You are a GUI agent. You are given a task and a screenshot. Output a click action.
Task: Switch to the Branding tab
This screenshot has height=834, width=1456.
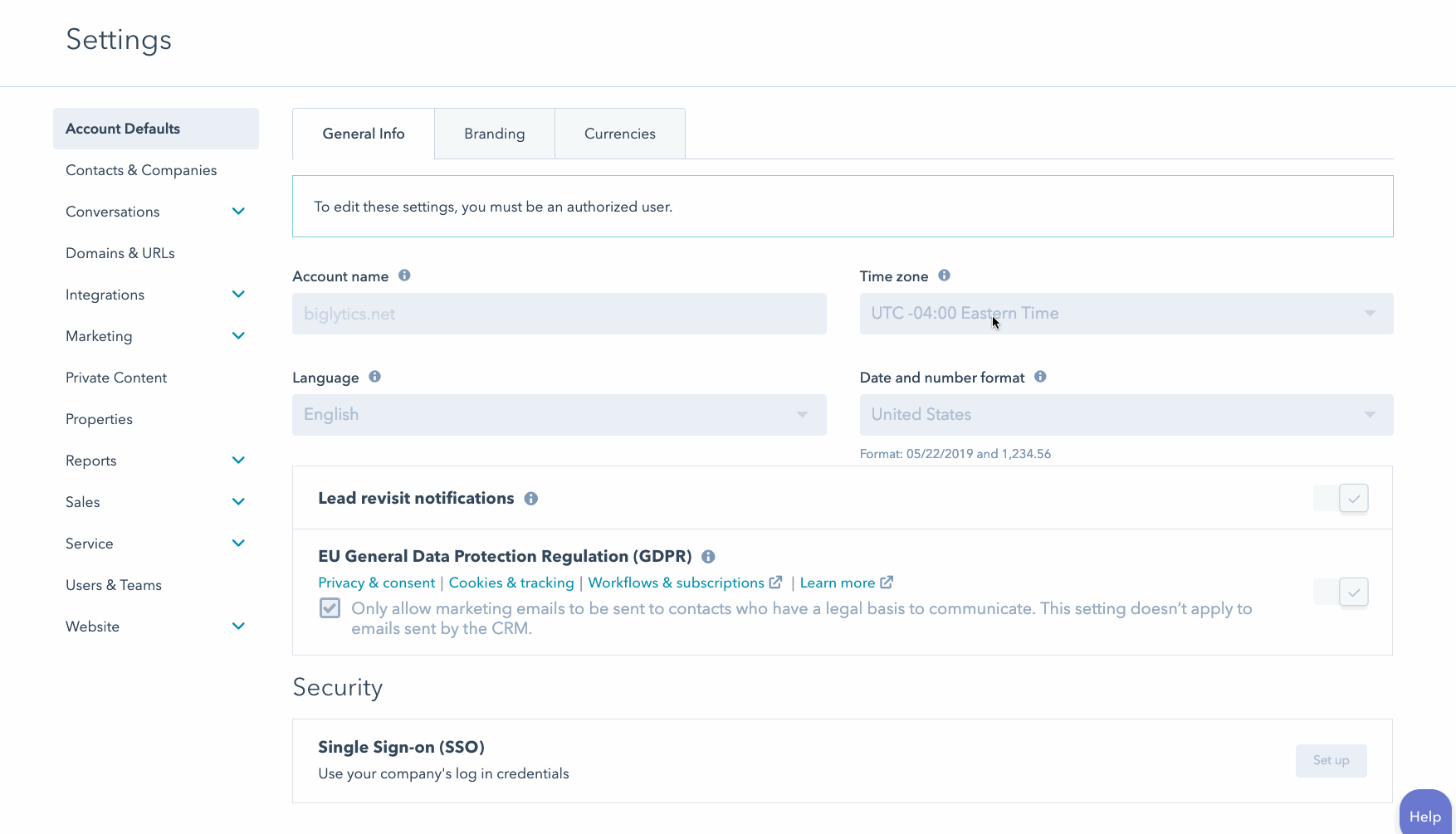tap(494, 134)
